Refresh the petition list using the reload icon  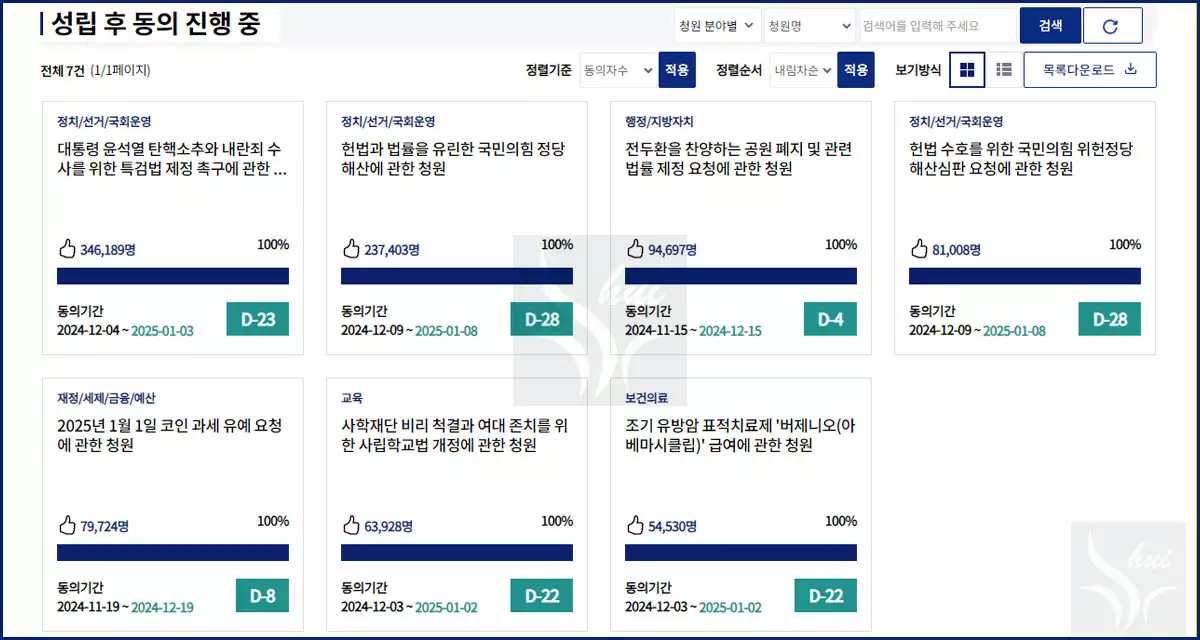pos(1113,25)
